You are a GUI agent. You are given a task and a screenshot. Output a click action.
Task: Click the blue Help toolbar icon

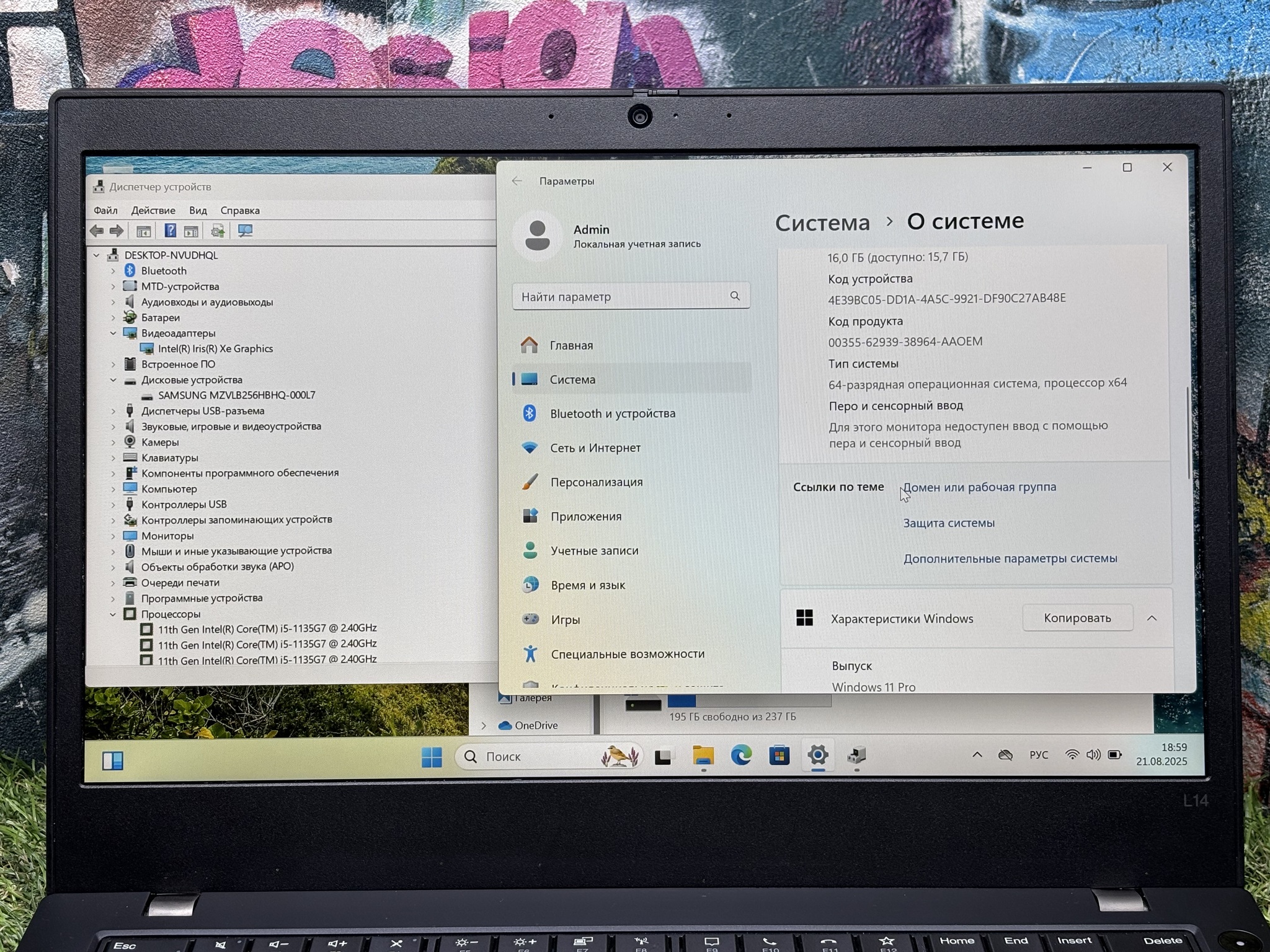170,231
